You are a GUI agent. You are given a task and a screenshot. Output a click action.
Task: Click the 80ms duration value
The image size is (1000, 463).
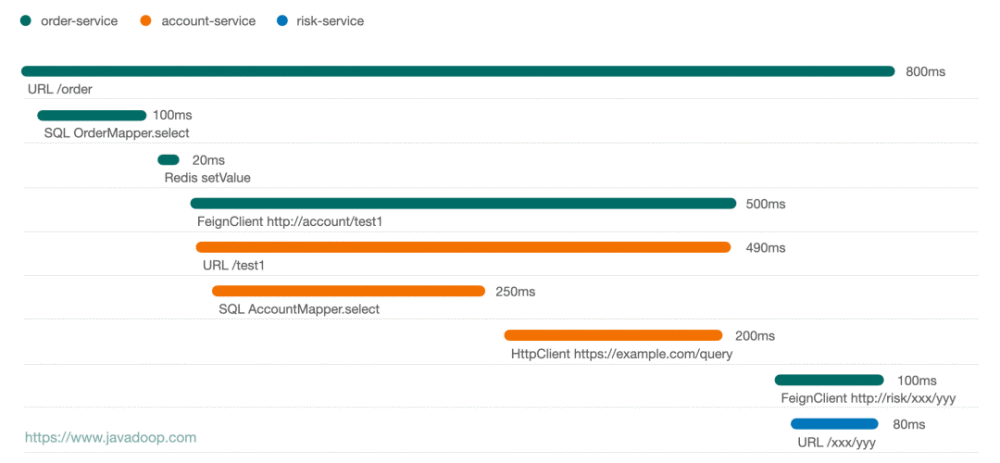909,425
